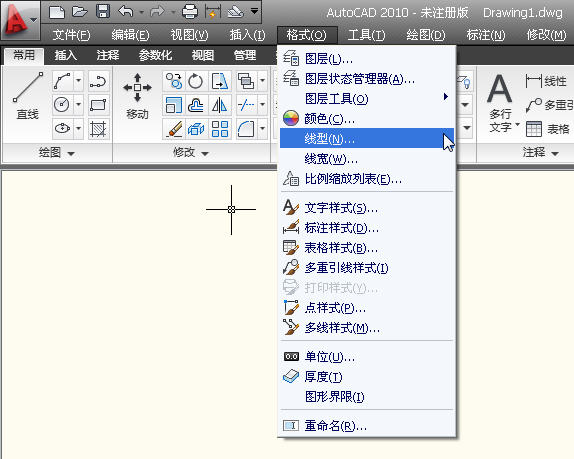Image resolution: width=574 pixels, height=459 pixels.
Task: Open the AutoCAD application menu logo button
Action: coord(20,19)
